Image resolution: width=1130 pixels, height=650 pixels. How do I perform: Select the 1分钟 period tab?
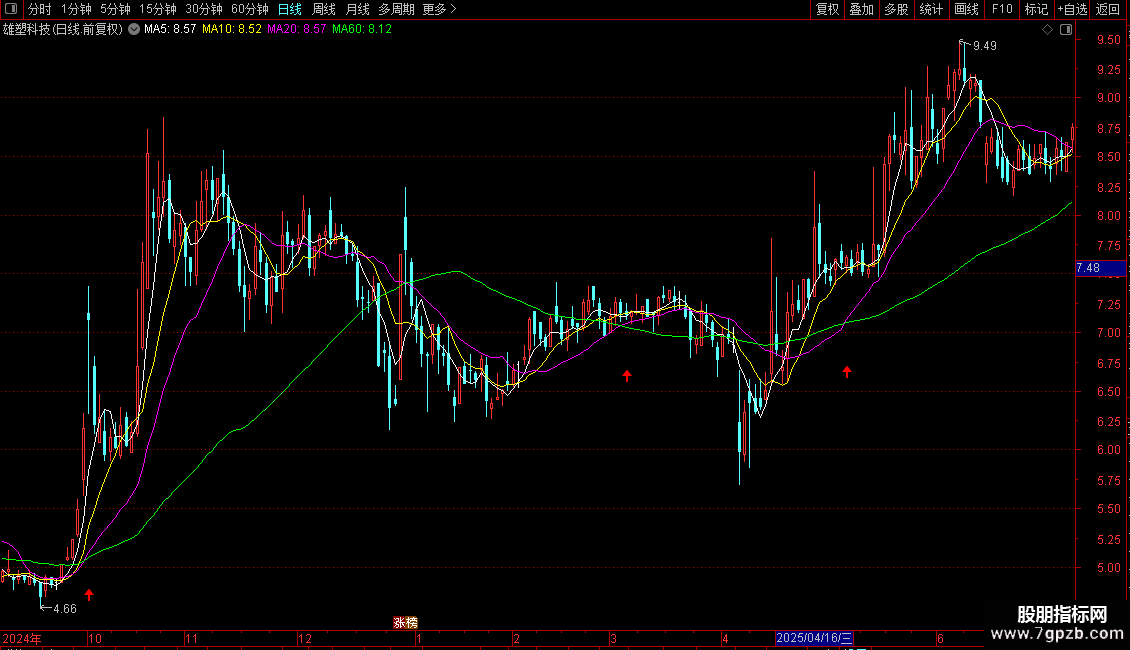pyautogui.click(x=76, y=9)
